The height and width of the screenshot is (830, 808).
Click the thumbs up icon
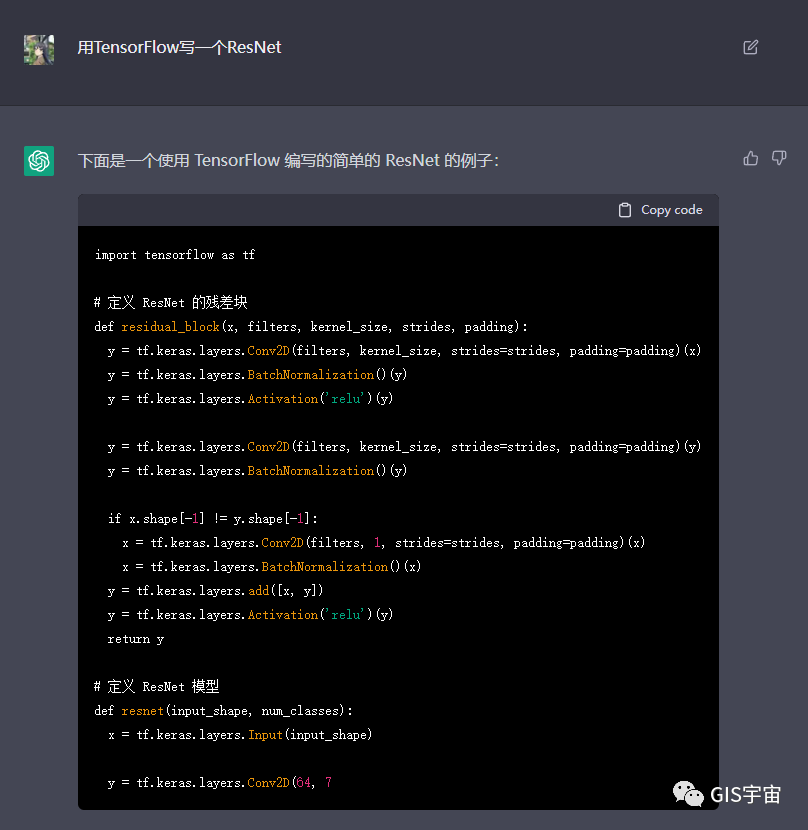pos(750,158)
